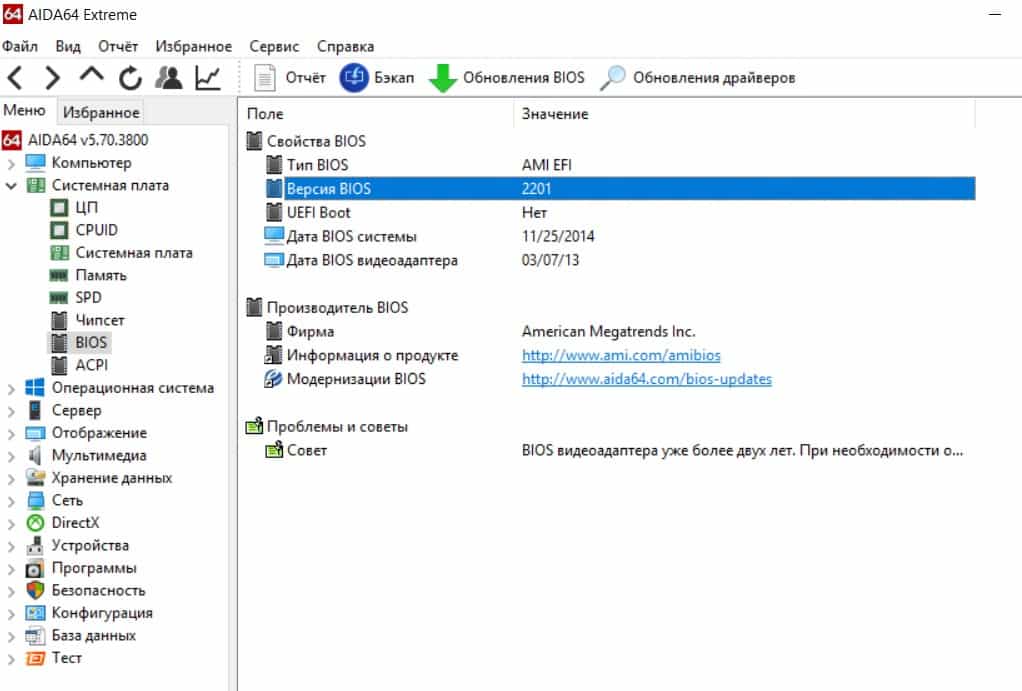Collapse the Системная плата tree node
Viewport: 1022px width, 691px height.
pyautogui.click(x=11, y=186)
